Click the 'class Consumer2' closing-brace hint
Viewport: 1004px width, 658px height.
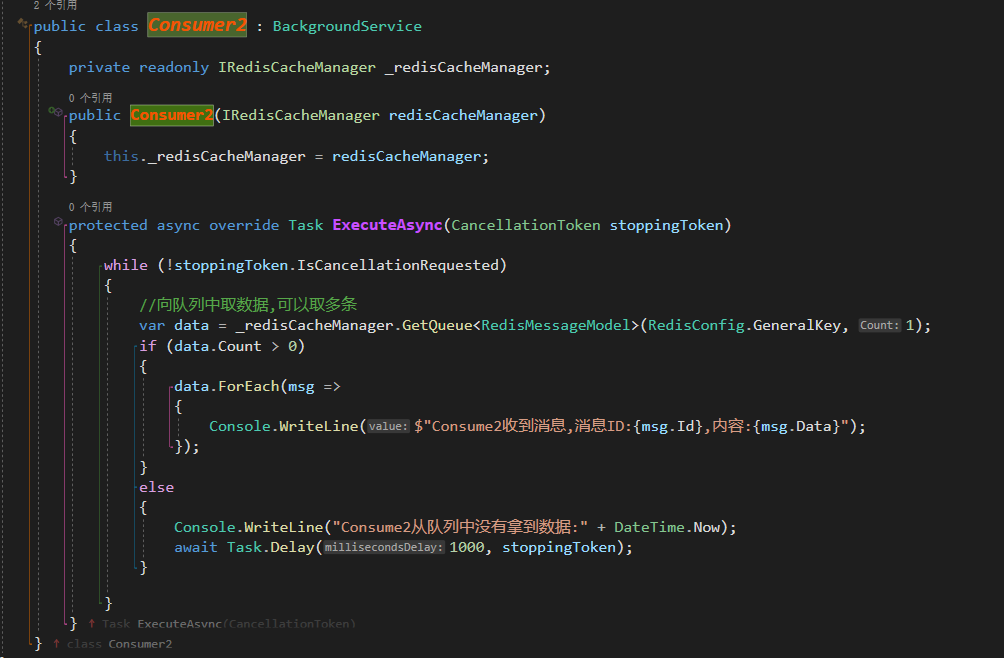click(119, 644)
